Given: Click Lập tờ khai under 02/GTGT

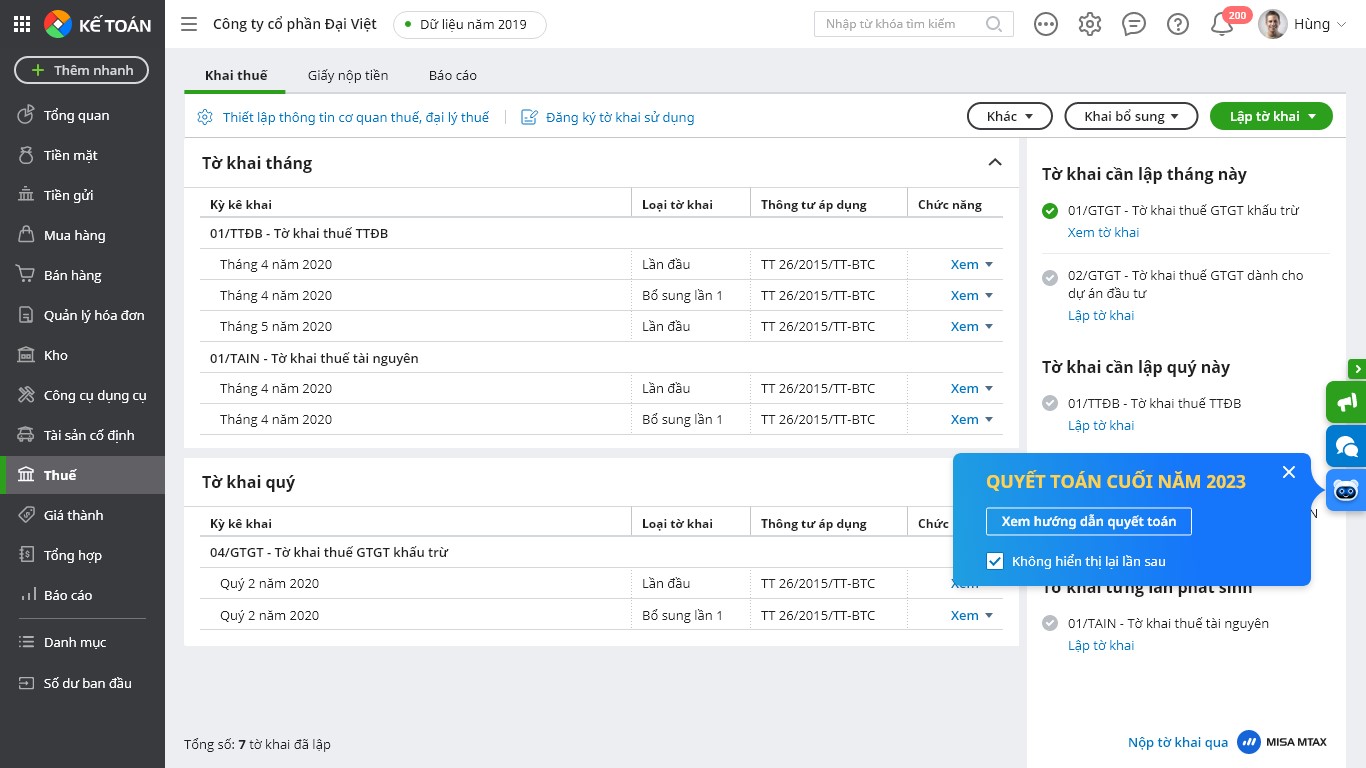Looking at the screenshot, I should [x=1101, y=315].
